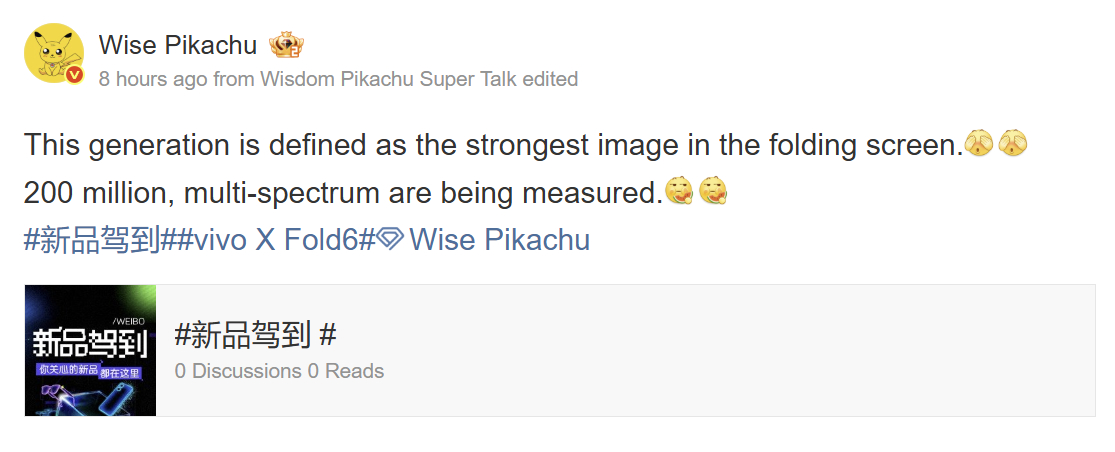Image resolution: width=1115 pixels, height=452 pixels.
Task: Open the Wise Pikachu username link
Action: (x=177, y=45)
